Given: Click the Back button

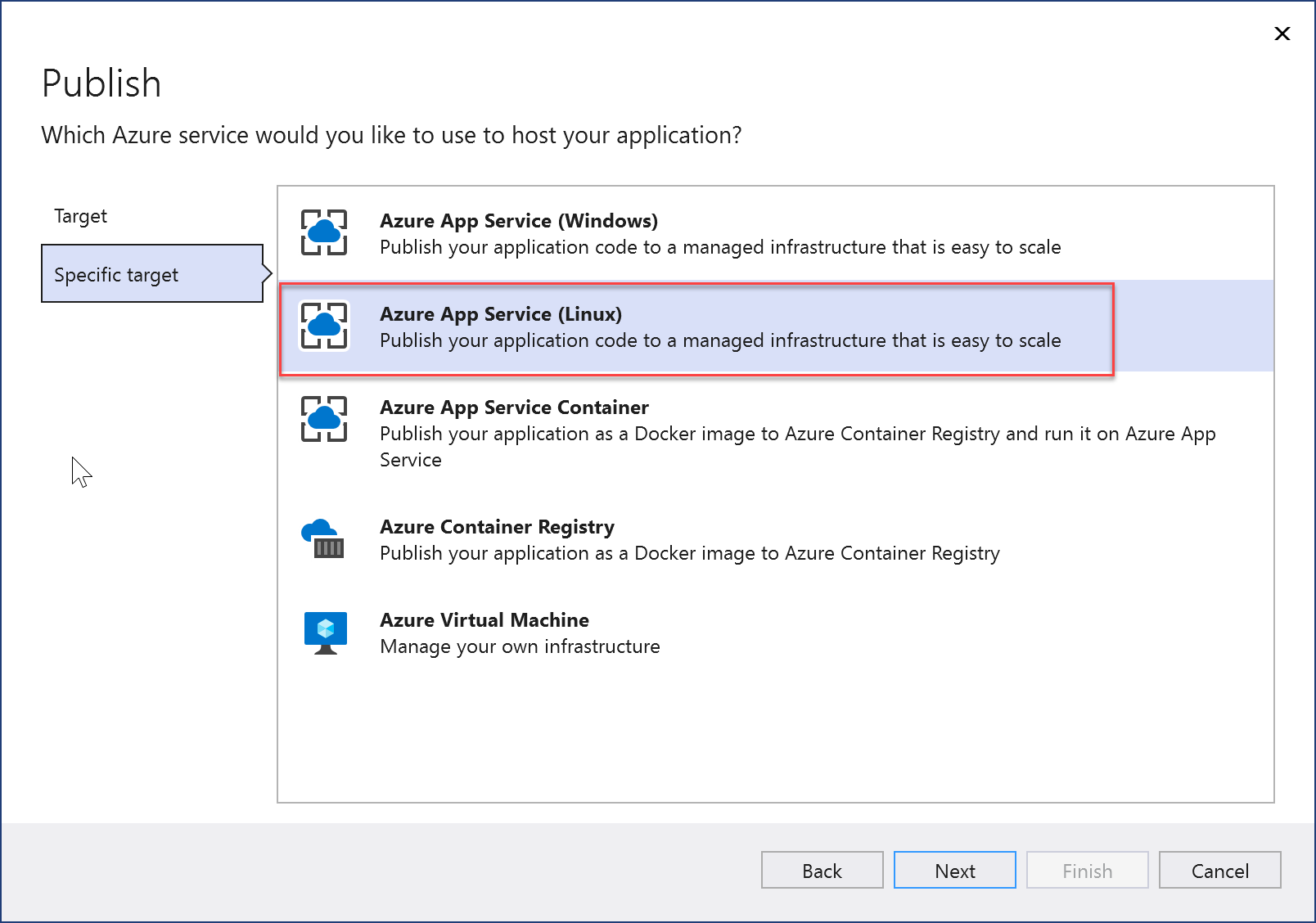Looking at the screenshot, I should pos(822,870).
